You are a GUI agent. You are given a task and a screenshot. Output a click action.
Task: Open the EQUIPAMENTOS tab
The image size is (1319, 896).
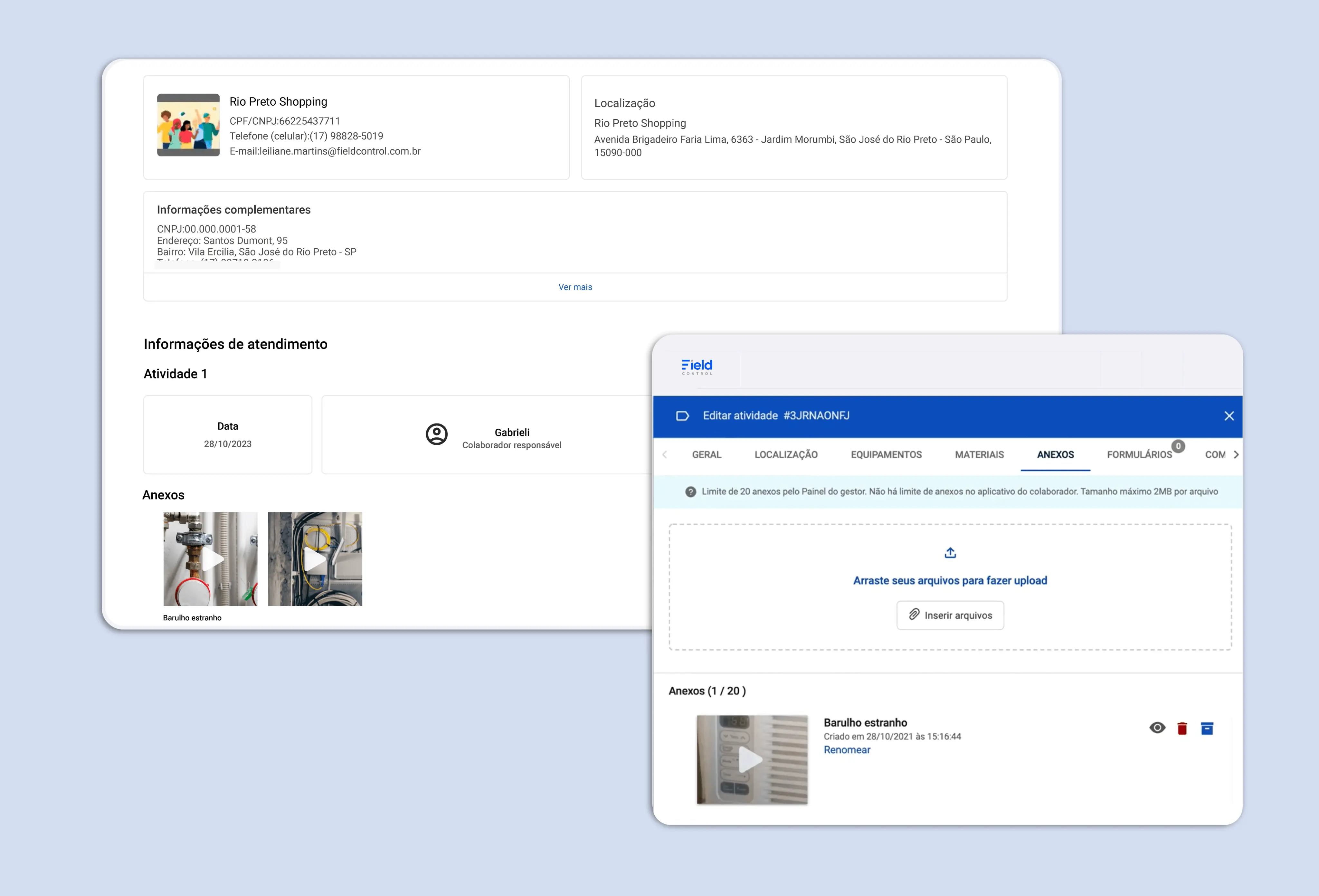click(886, 455)
